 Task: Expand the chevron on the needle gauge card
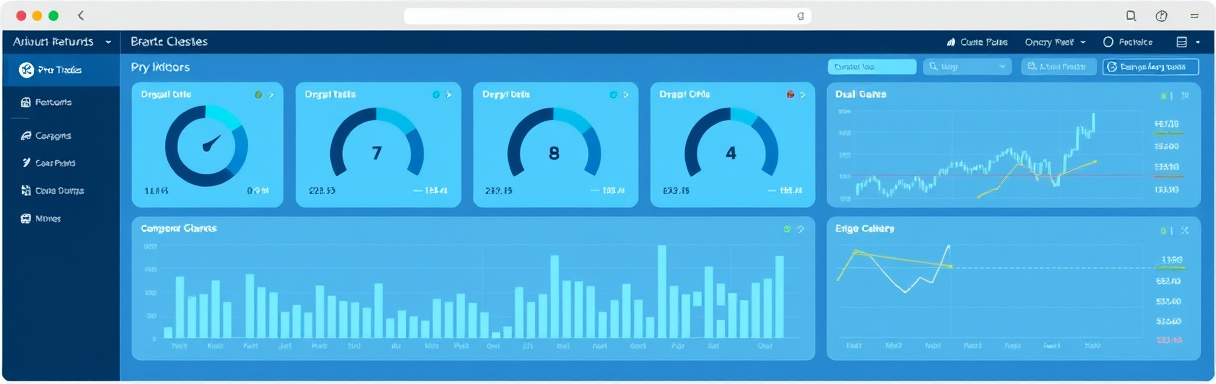[270, 94]
